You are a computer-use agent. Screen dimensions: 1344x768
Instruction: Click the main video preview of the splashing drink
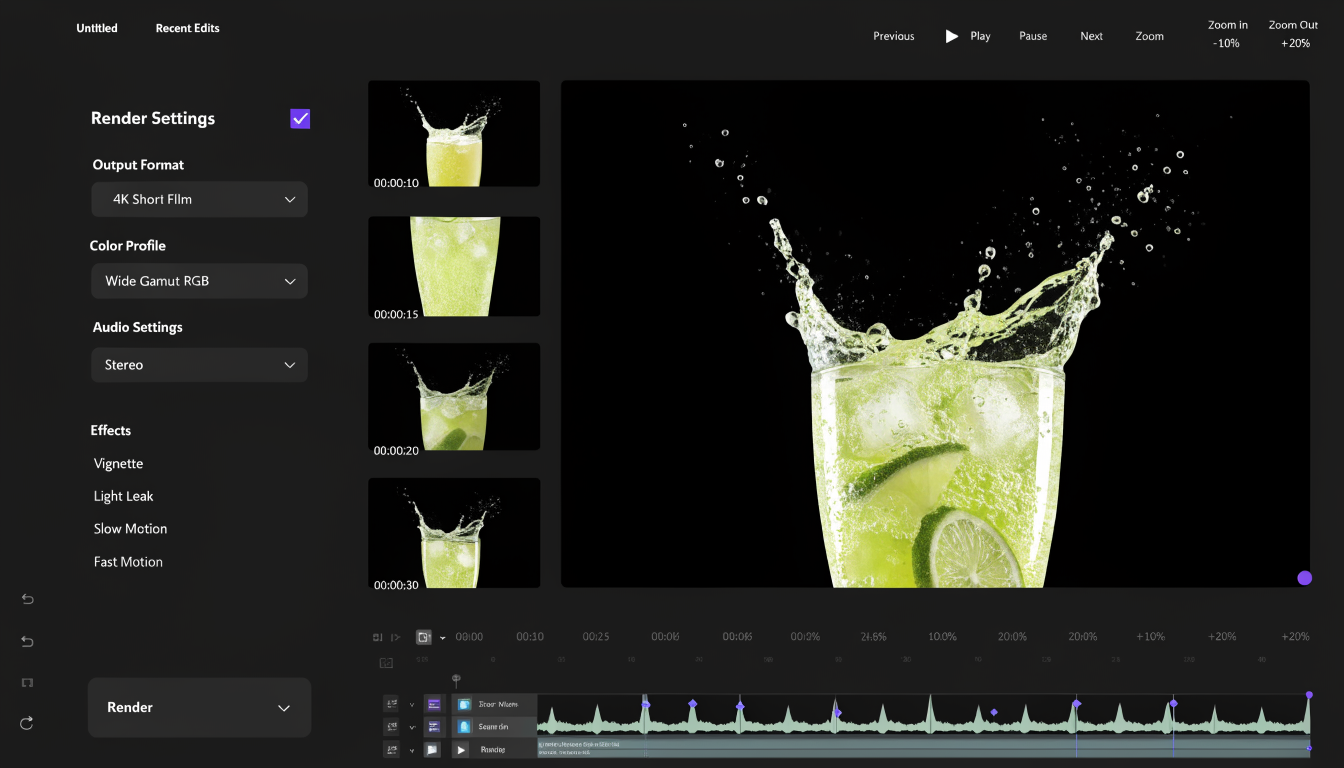point(935,334)
